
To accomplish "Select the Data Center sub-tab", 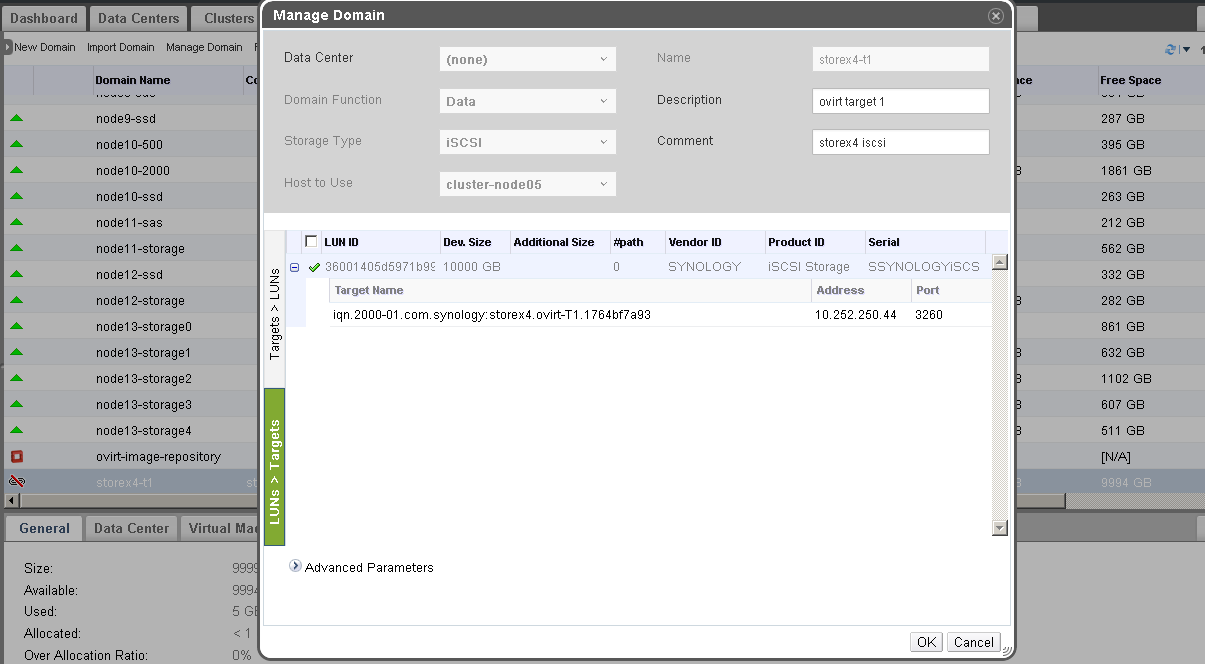I will tap(132, 528).
